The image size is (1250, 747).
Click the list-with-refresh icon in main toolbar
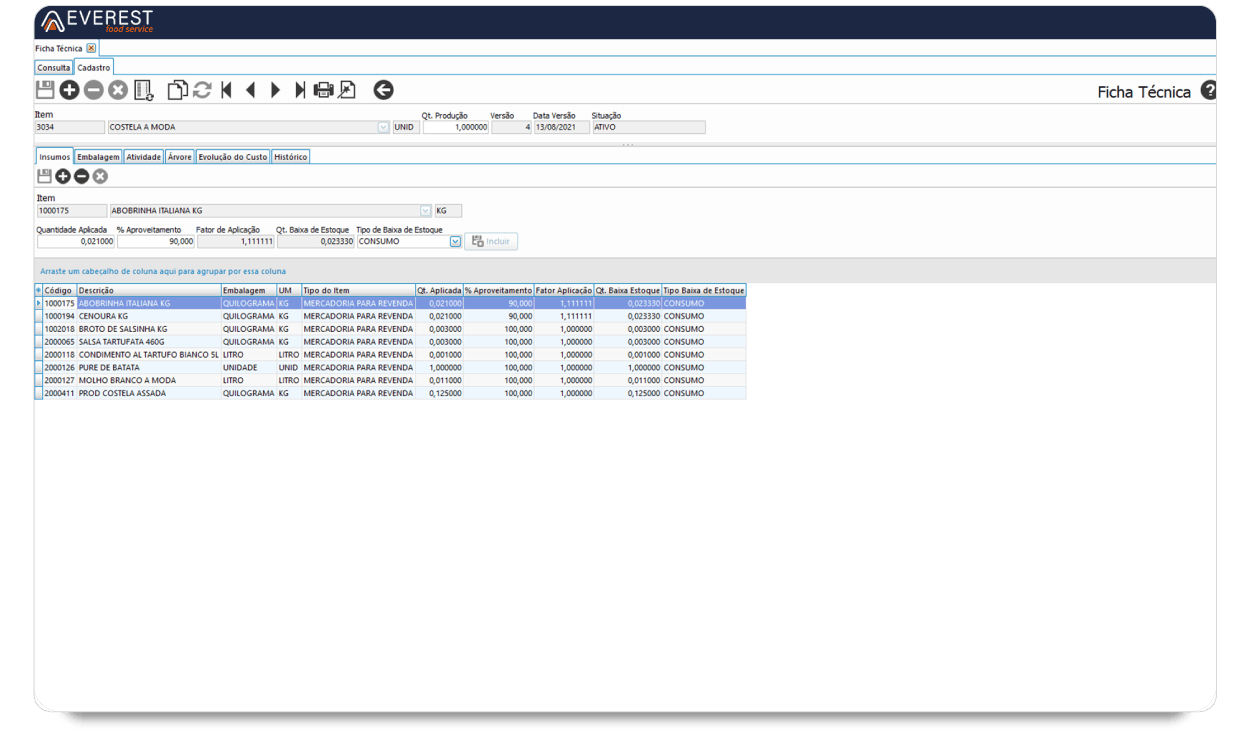click(x=144, y=90)
